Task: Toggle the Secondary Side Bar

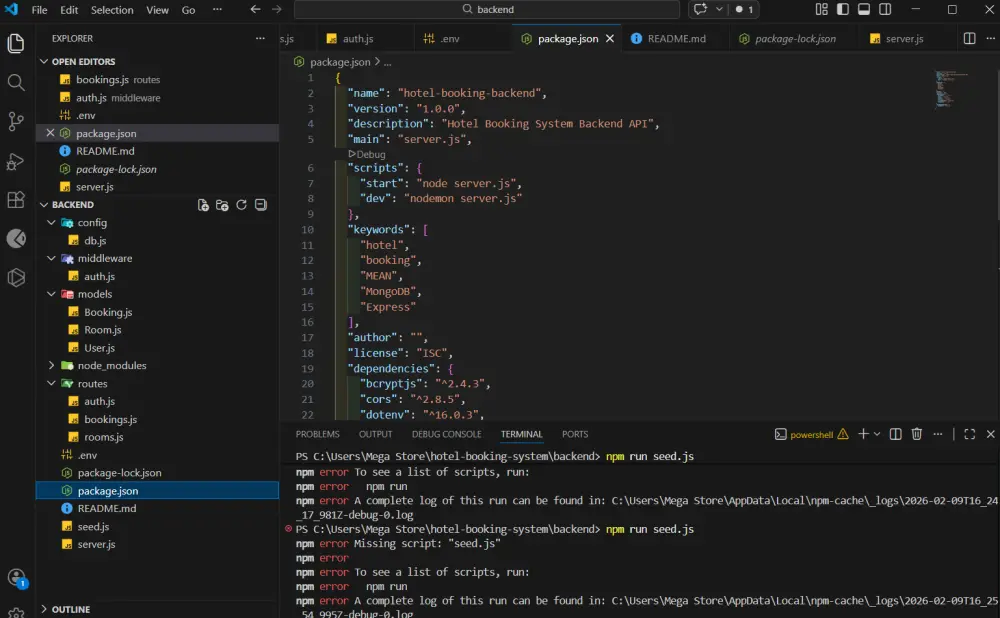Action: pos(886,8)
